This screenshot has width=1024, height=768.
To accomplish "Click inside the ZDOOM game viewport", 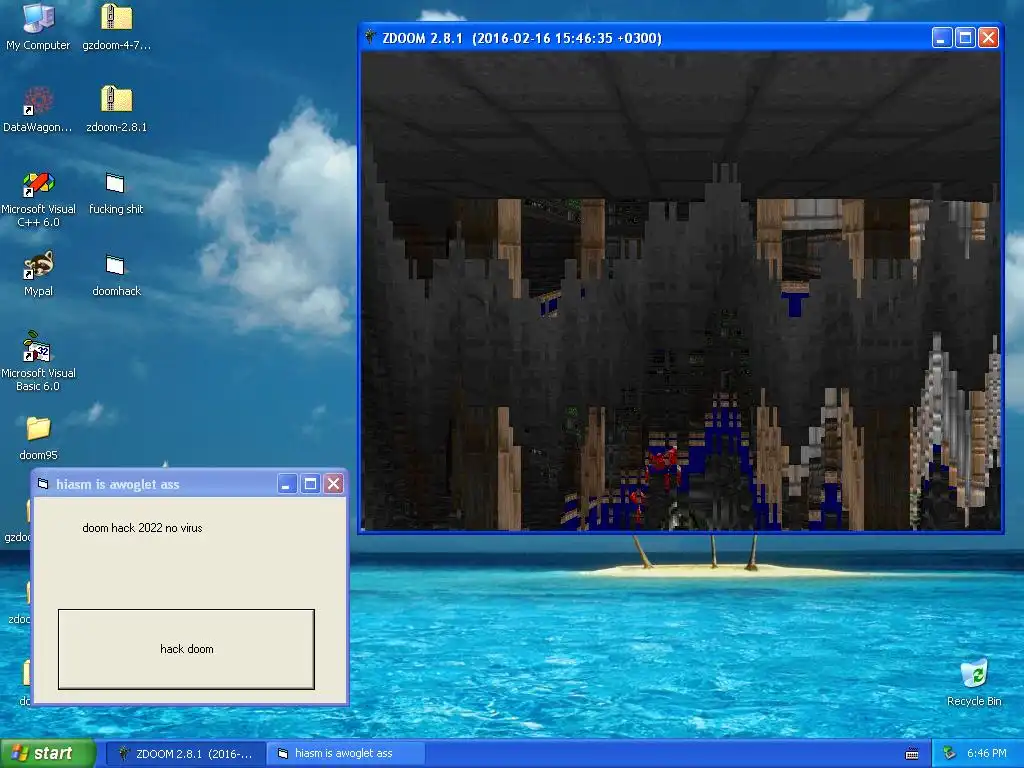I will tap(681, 291).
